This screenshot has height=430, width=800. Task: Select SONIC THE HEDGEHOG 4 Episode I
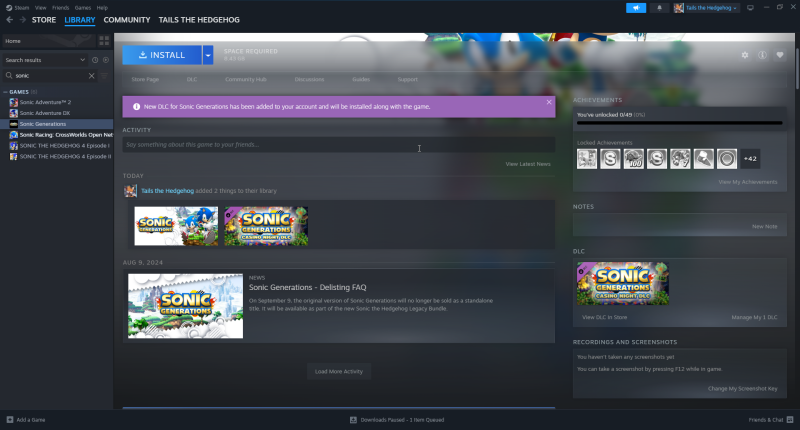[56, 145]
